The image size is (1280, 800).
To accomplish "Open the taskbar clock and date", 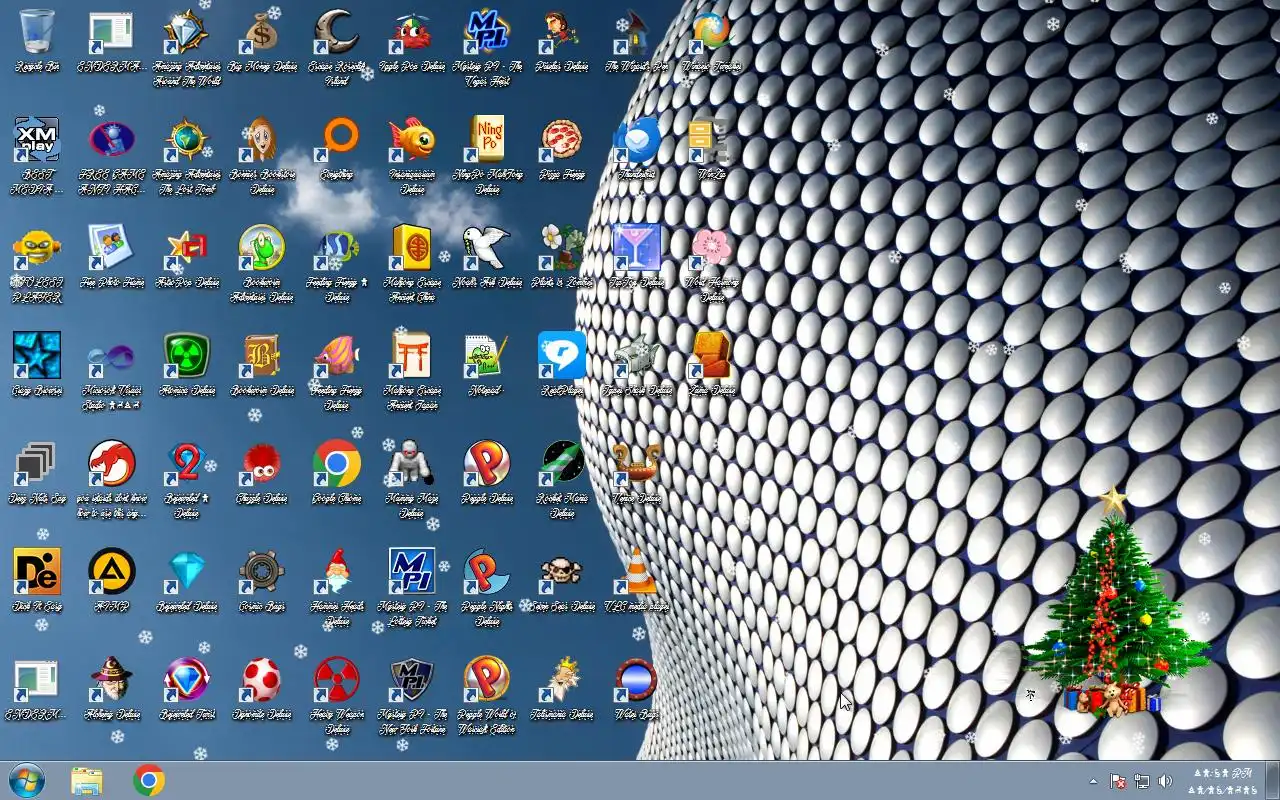I will tap(1223, 781).
